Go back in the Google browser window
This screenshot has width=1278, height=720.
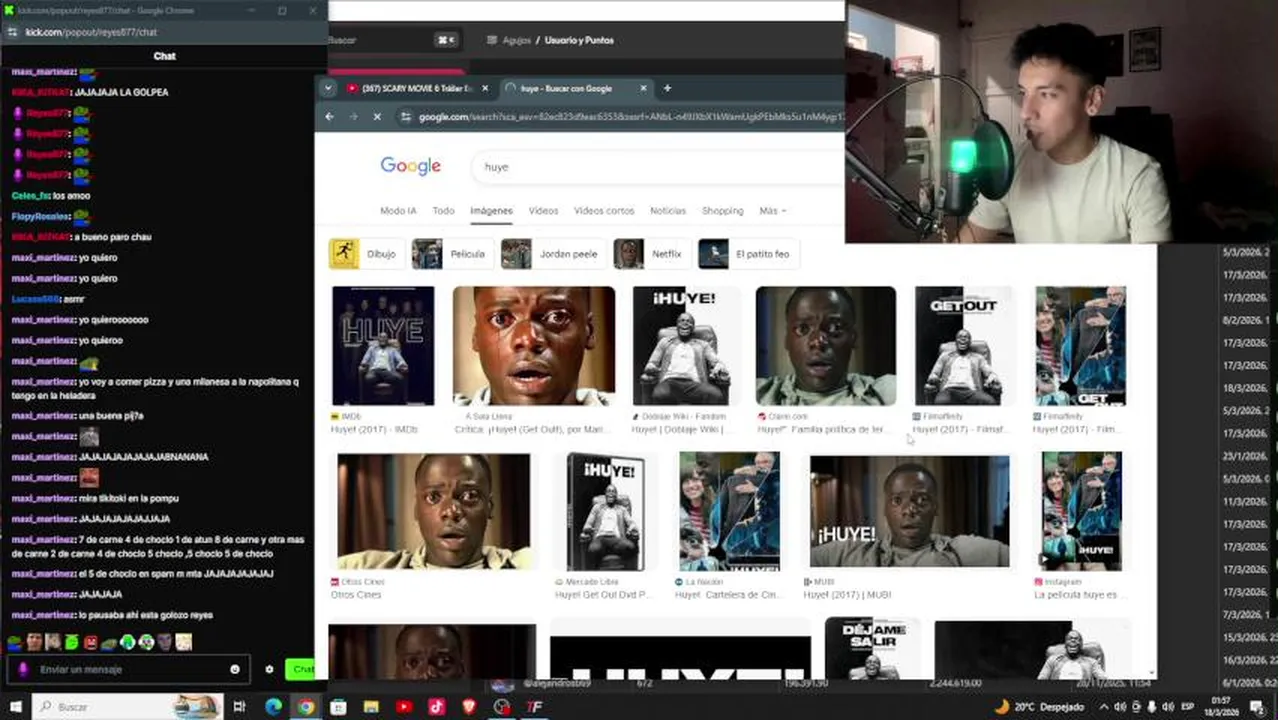coord(329,117)
